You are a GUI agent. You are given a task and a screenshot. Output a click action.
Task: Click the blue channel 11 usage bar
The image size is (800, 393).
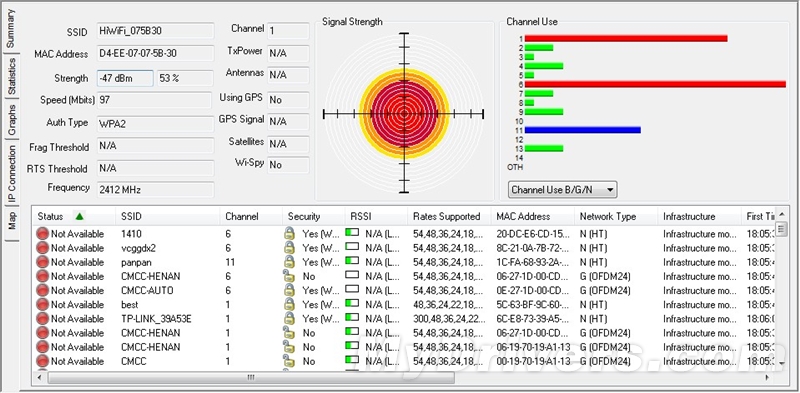click(583, 130)
